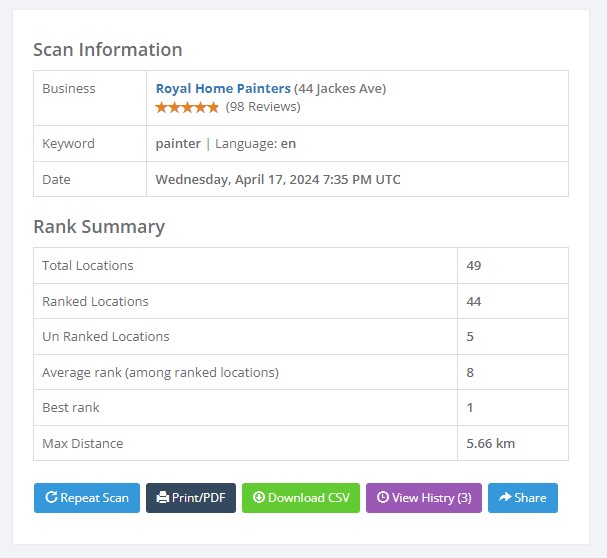Click the orange five-star rating

point(187,107)
